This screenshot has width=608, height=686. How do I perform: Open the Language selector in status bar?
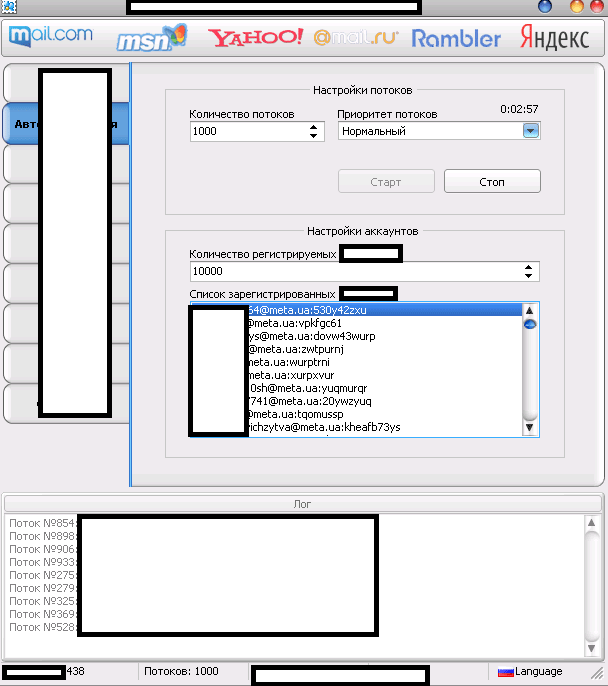coord(530,671)
